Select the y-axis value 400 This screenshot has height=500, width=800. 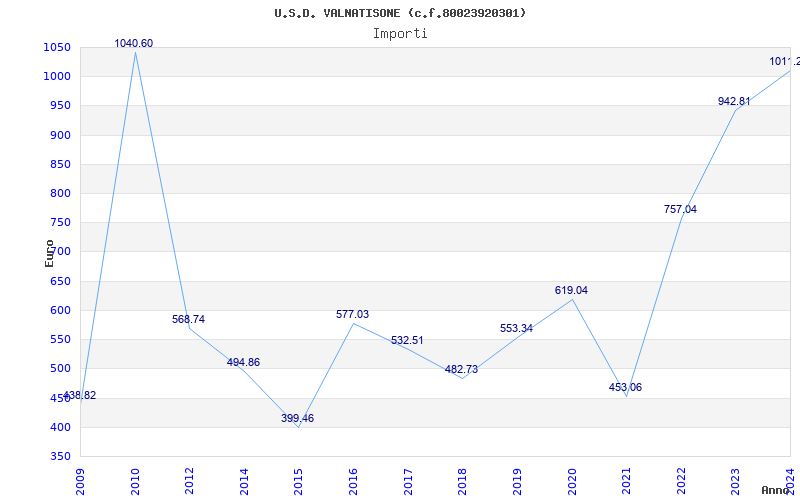60,427
